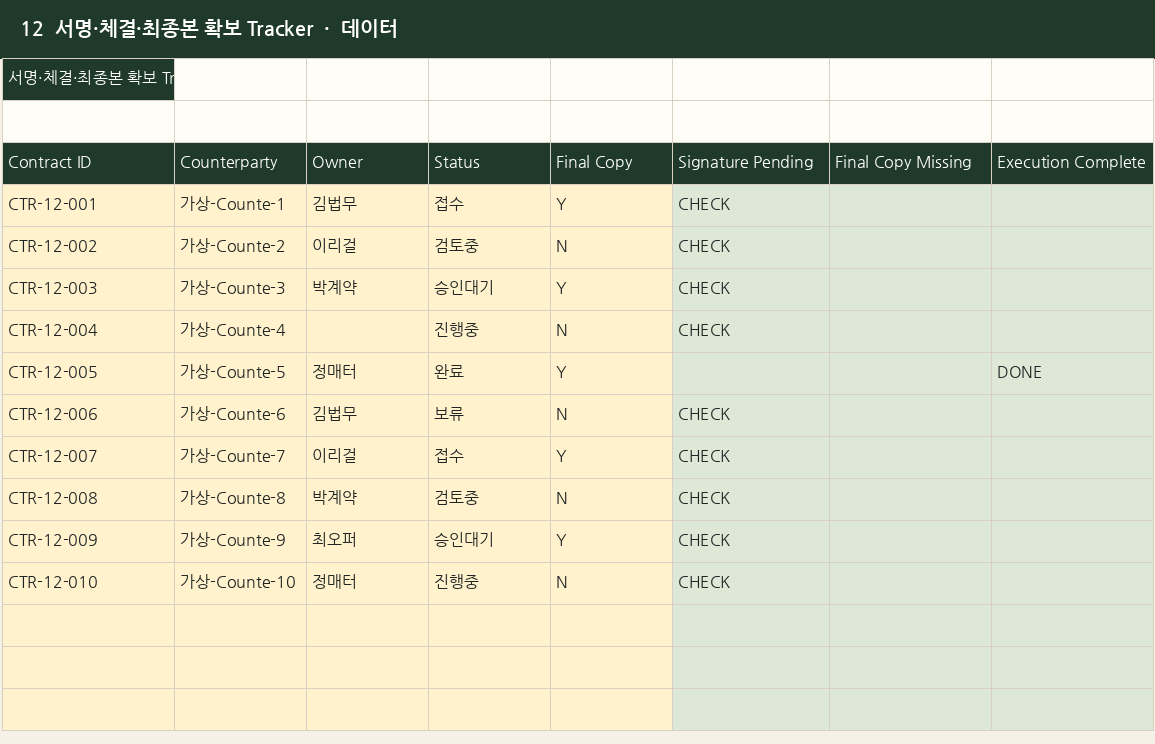1155x744 pixels.
Task: Click the 완료 status cell
Action: [489, 373]
